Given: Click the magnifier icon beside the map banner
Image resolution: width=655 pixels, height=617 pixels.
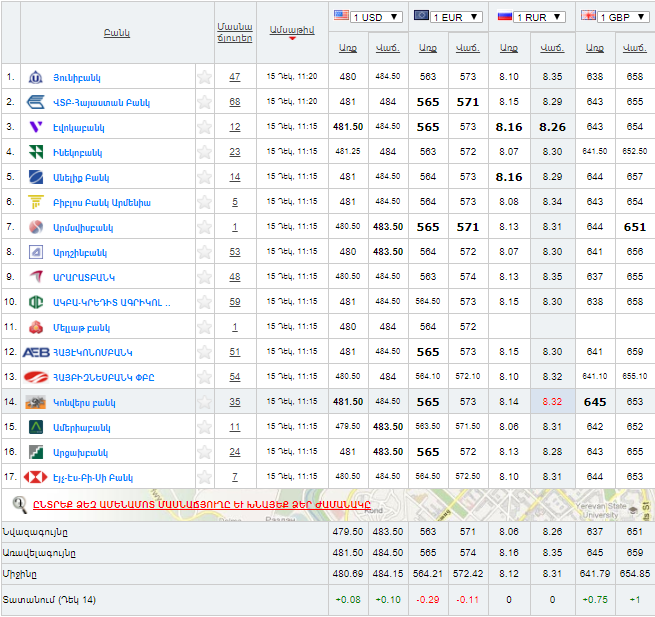Looking at the screenshot, I should (19, 504).
